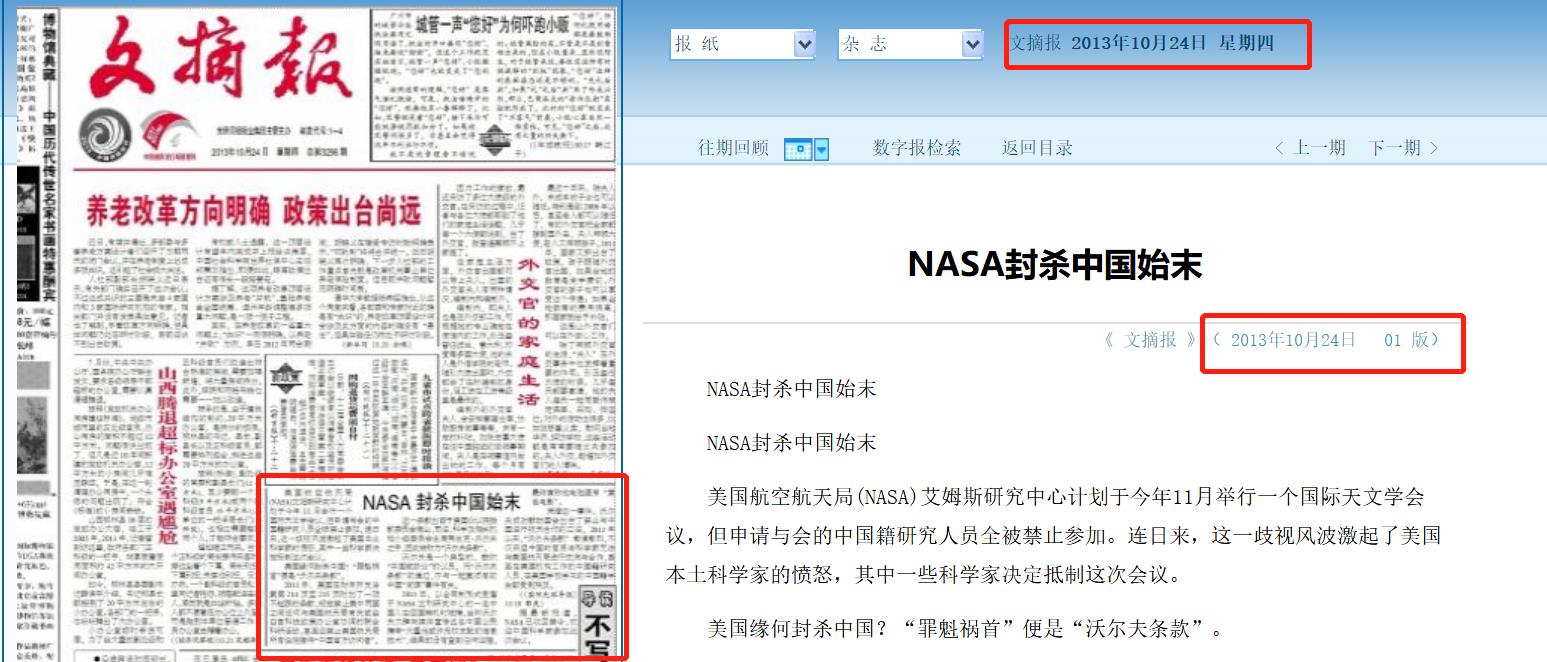This screenshot has width=1547, height=662.
Task: Click the header date 文摘报 2013年10月24日 星期四
Action: (x=1142, y=44)
